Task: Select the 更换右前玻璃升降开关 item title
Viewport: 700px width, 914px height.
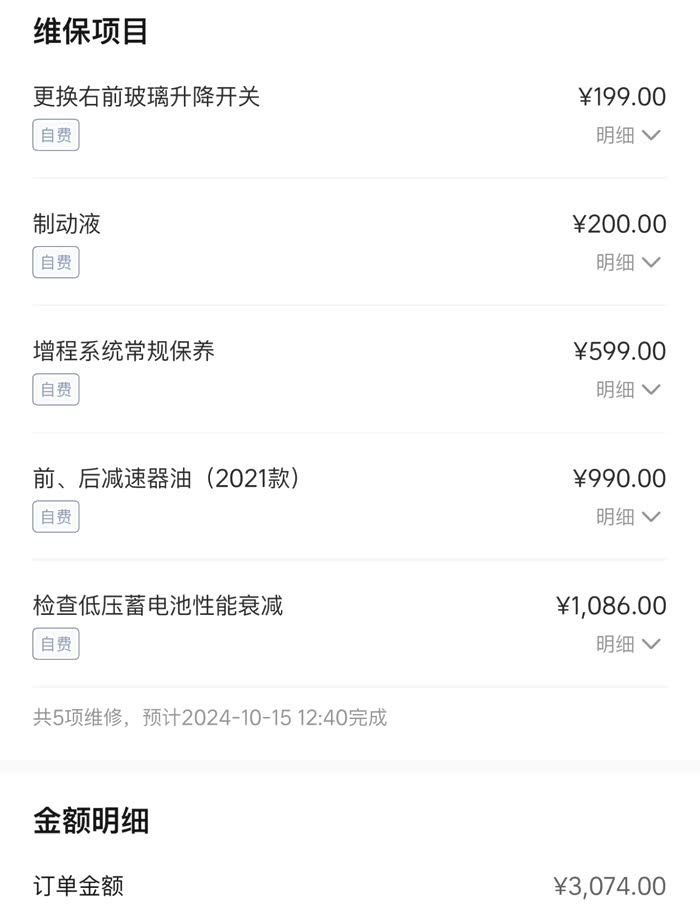Action: (147, 97)
